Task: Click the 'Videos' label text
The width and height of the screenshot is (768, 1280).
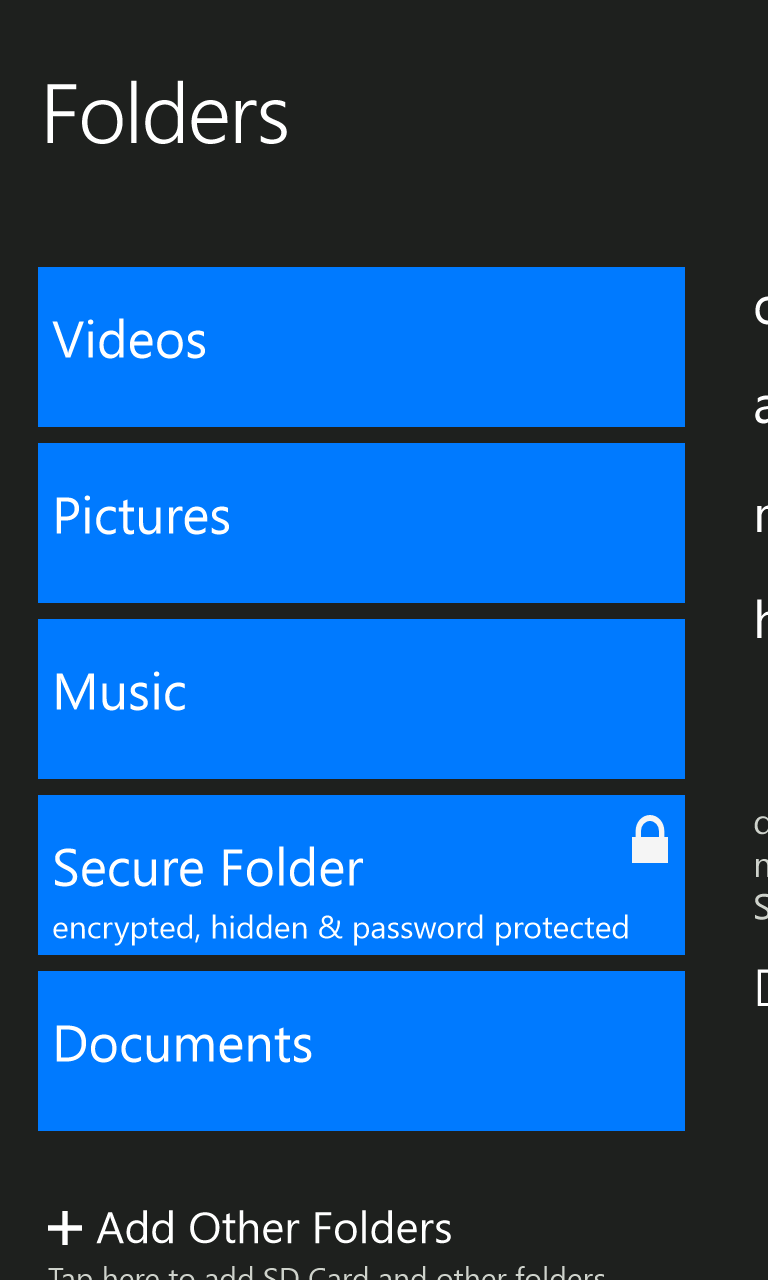Action: (x=129, y=340)
